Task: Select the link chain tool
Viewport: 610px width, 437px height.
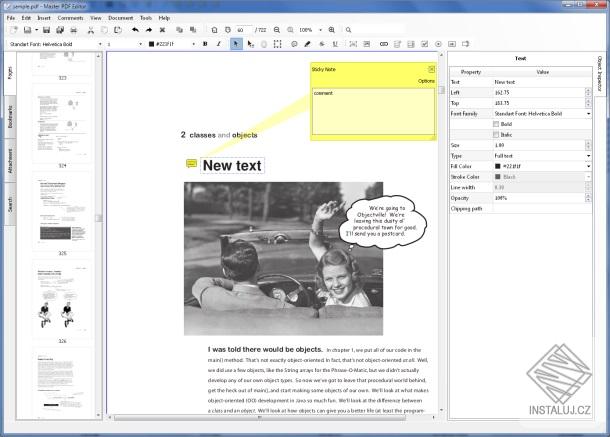Action: [x=384, y=44]
